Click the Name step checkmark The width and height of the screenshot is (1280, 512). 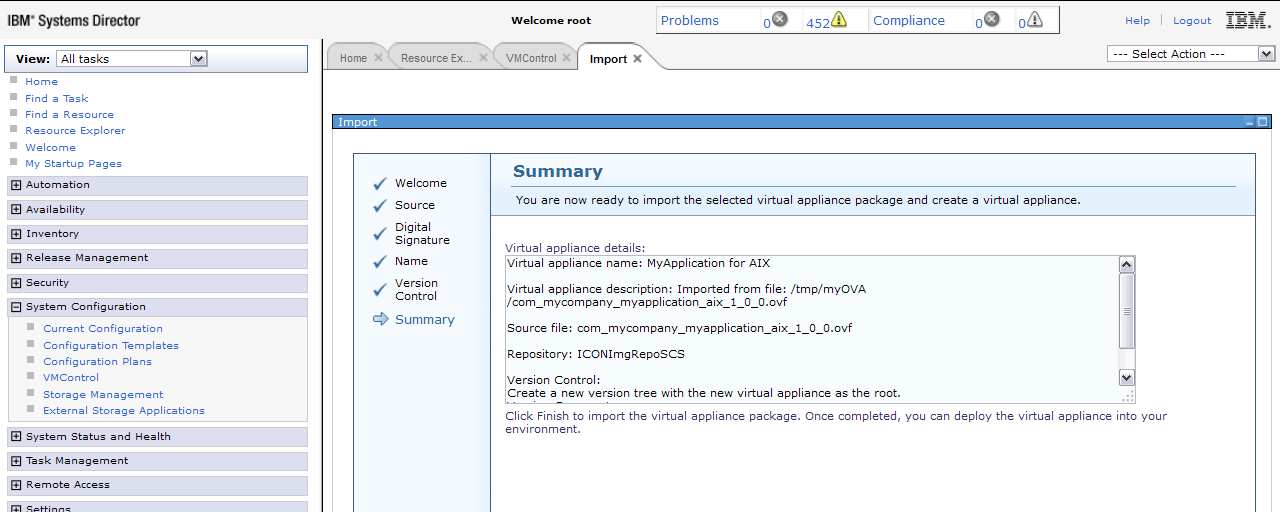click(x=379, y=262)
